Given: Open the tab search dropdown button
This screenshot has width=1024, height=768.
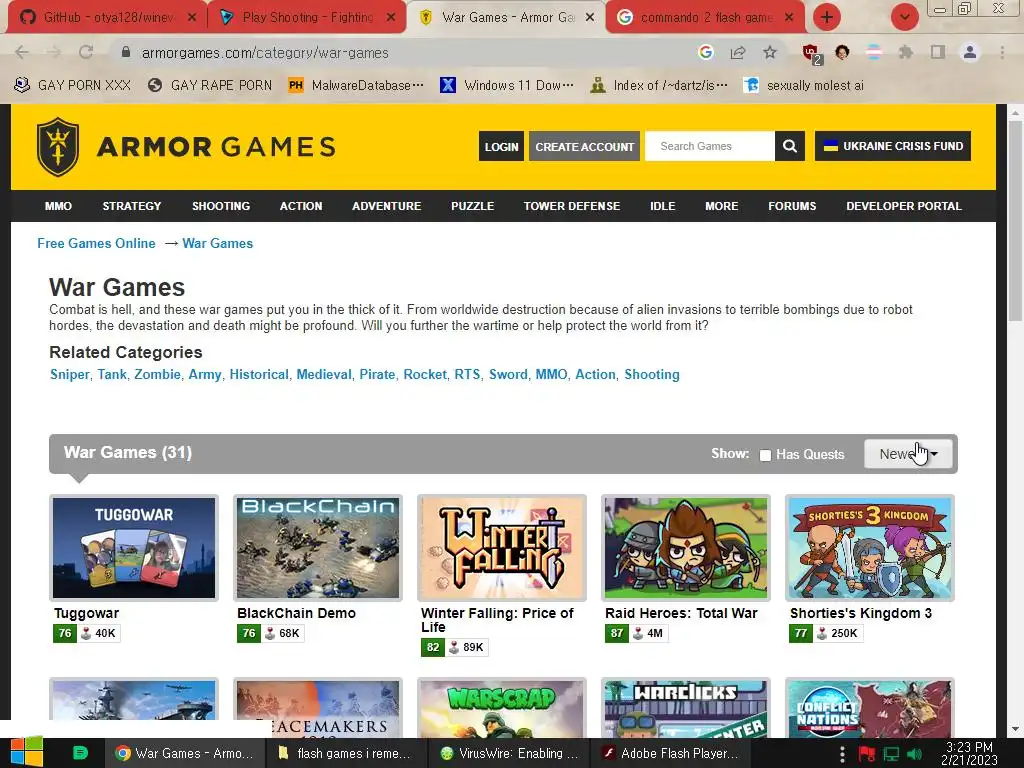Looking at the screenshot, I should 904,17.
